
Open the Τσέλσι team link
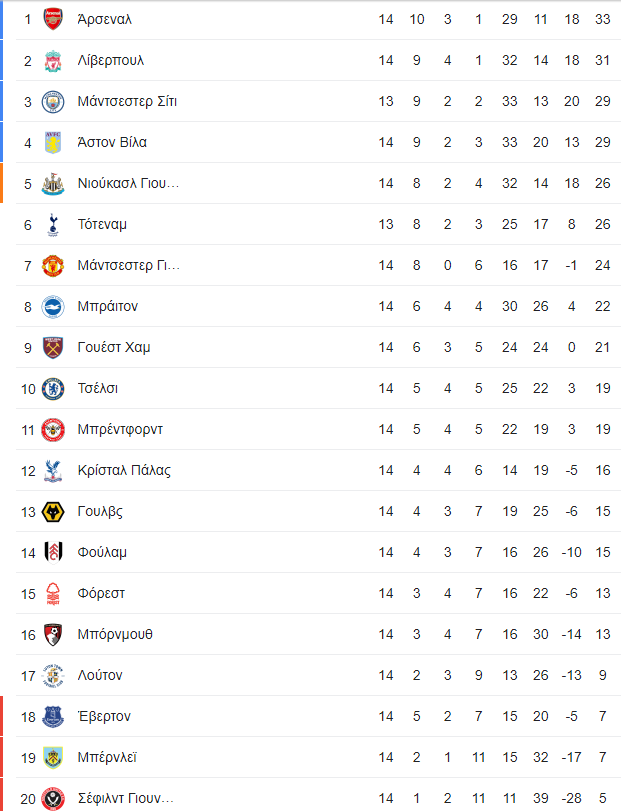point(98,388)
